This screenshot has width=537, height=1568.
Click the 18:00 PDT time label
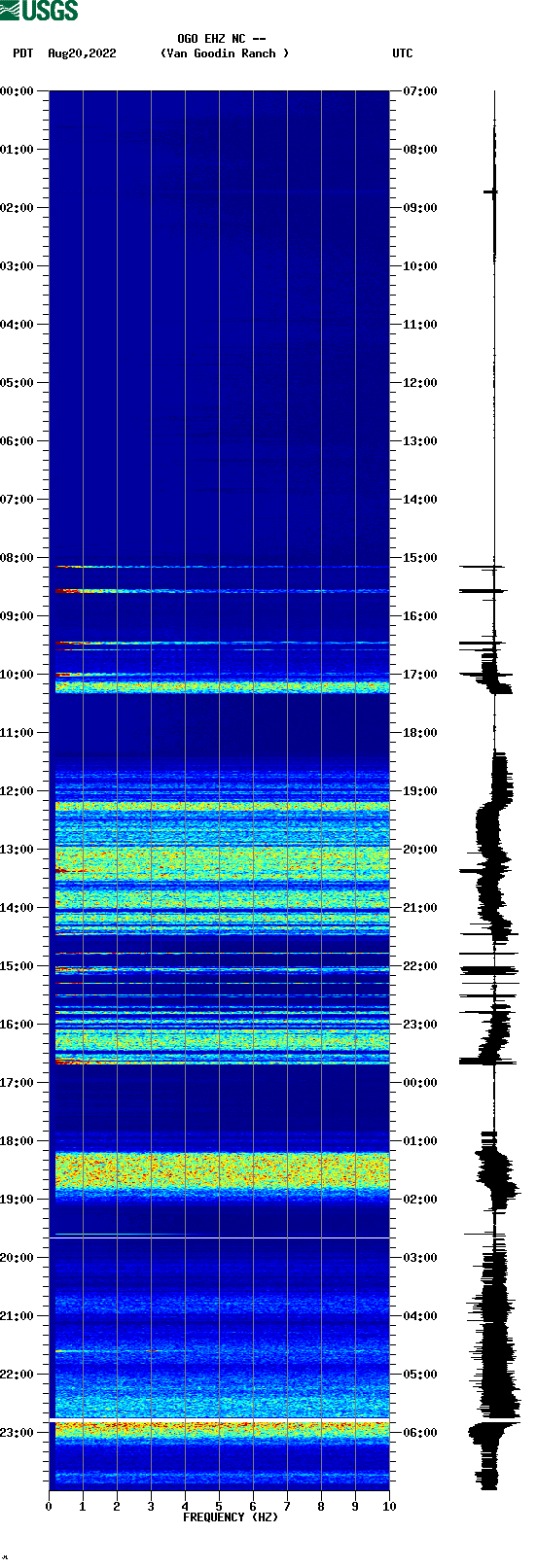click(17, 1141)
